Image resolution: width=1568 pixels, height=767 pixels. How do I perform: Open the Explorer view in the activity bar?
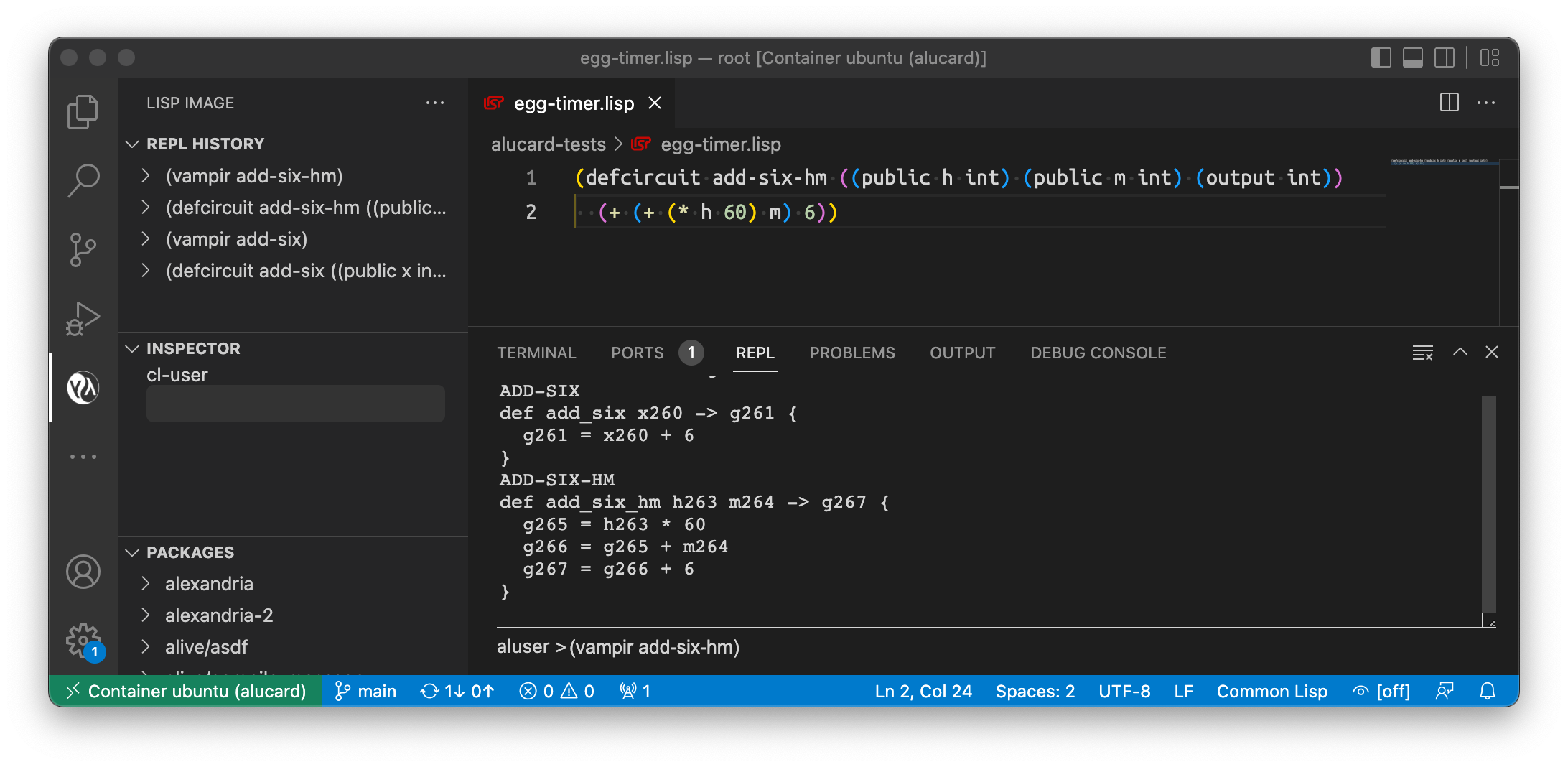pyautogui.click(x=83, y=111)
